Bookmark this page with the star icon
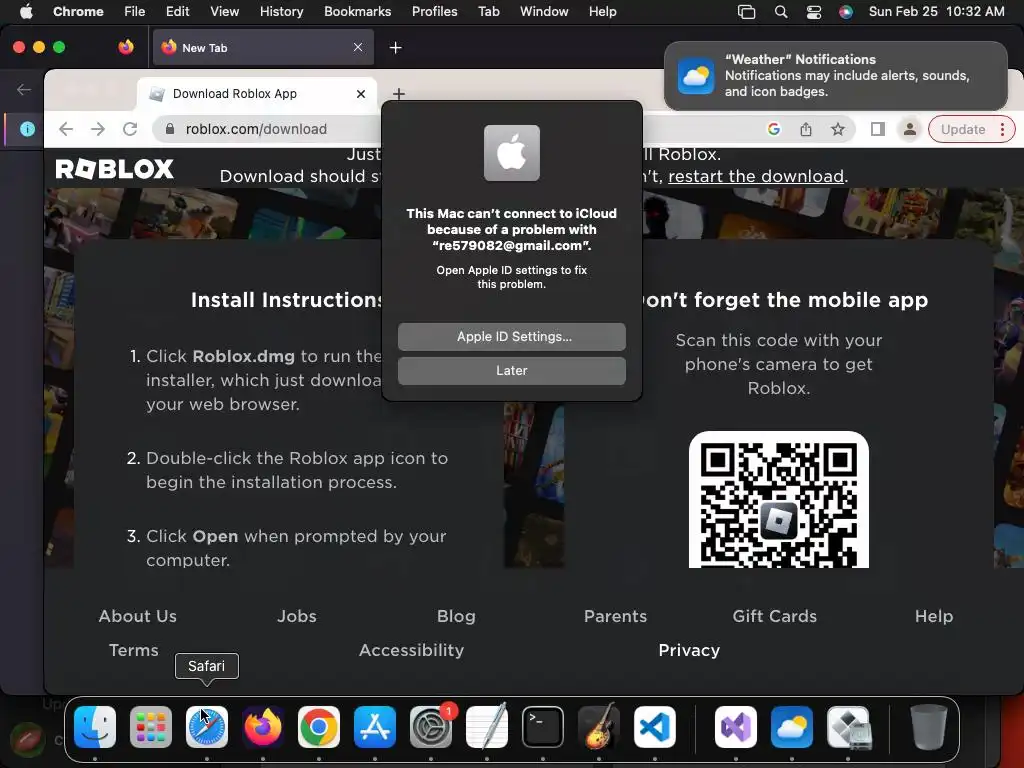 [838, 129]
